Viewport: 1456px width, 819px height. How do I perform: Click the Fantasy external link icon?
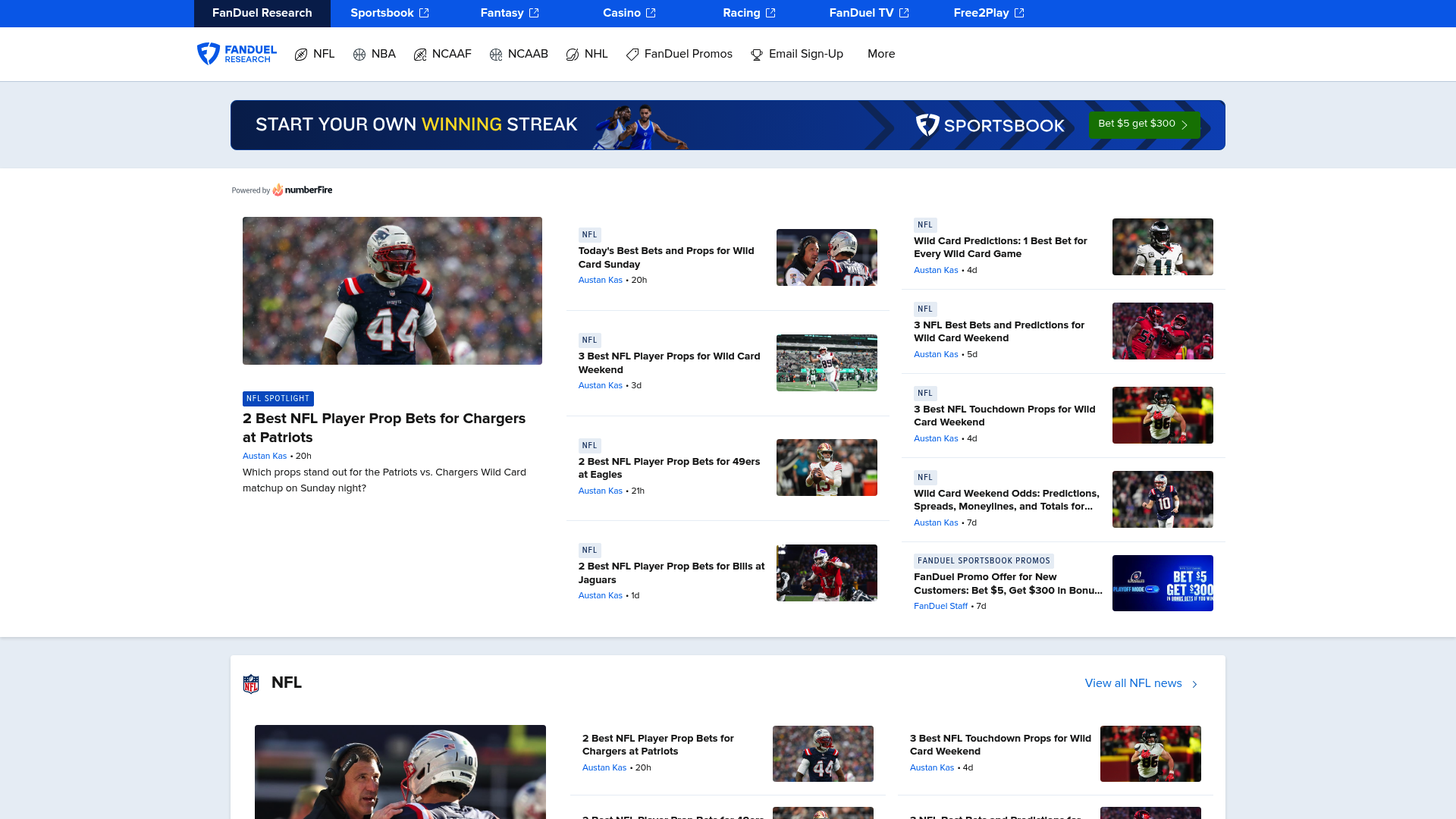tap(534, 13)
